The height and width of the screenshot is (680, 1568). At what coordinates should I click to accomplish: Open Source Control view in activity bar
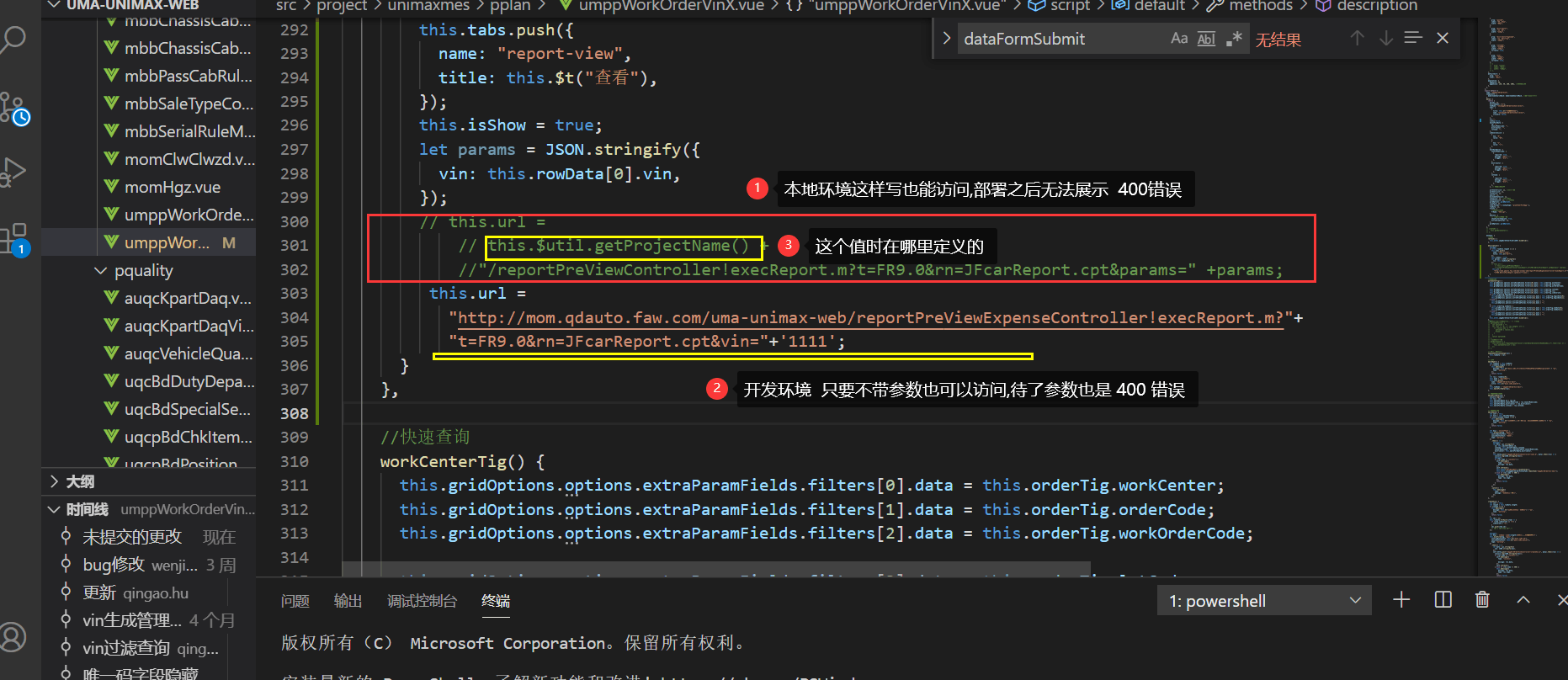pos(14,109)
